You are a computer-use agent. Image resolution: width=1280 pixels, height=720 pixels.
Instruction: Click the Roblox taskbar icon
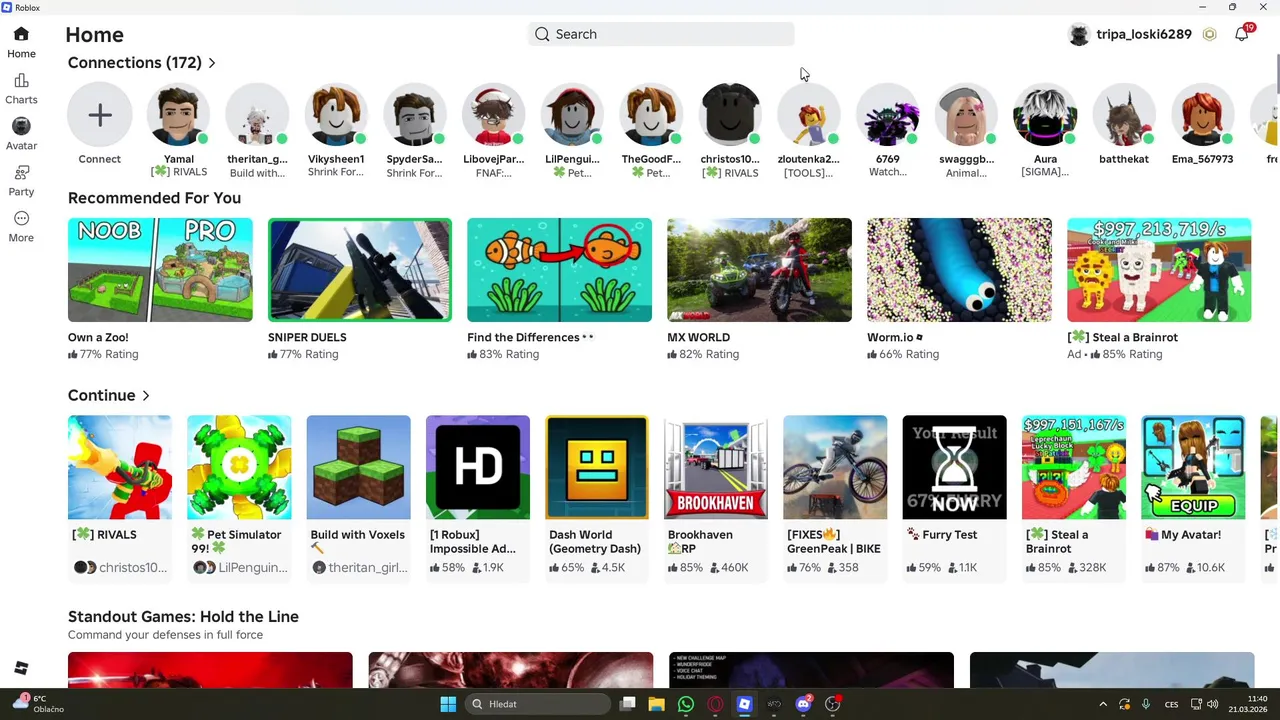pos(744,704)
